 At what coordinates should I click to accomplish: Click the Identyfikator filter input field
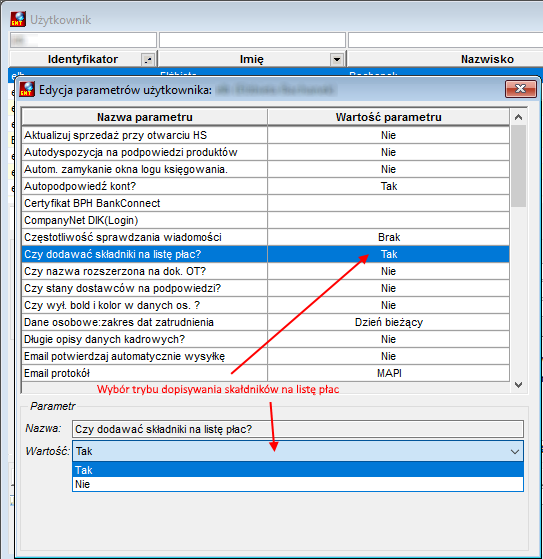(x=83, y=40)
